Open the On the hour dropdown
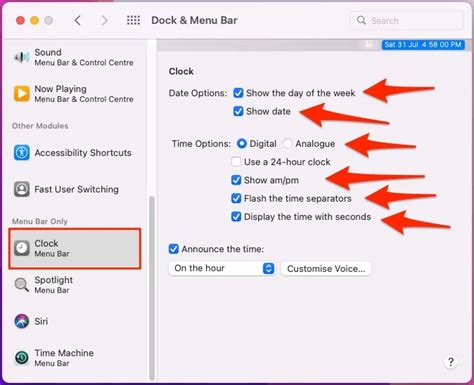Image resolution: width=474 pixels, height=385 pixels. (222, 268)
